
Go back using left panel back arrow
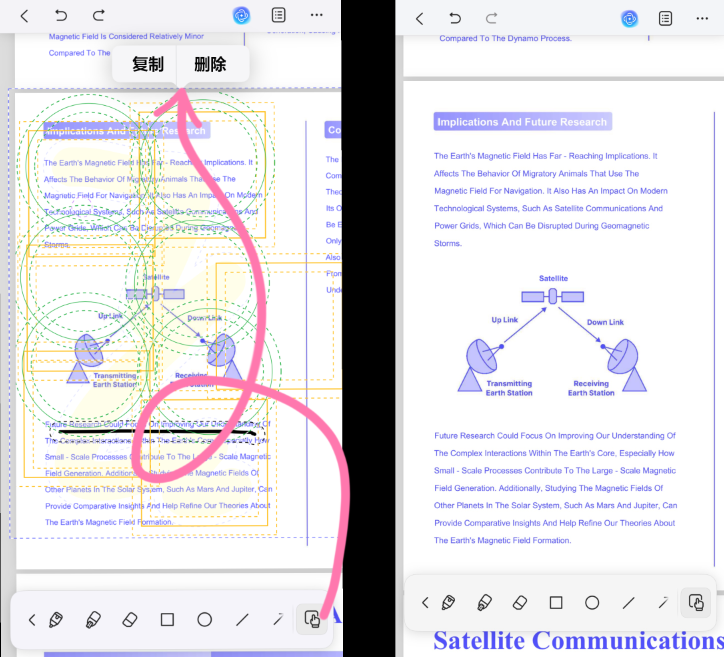[x=25, y=16]
